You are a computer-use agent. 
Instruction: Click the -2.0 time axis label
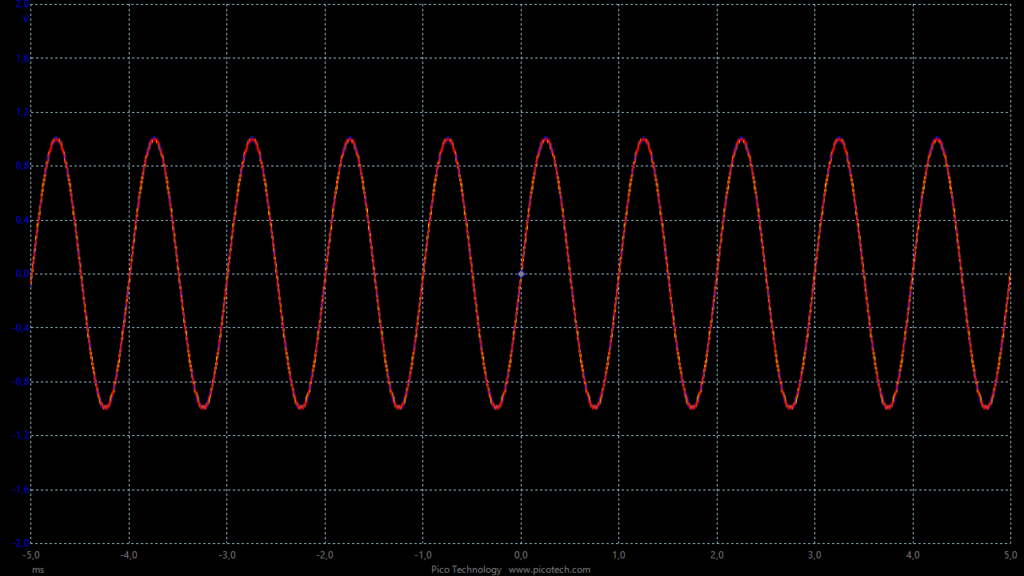click(x=325, y=555)
